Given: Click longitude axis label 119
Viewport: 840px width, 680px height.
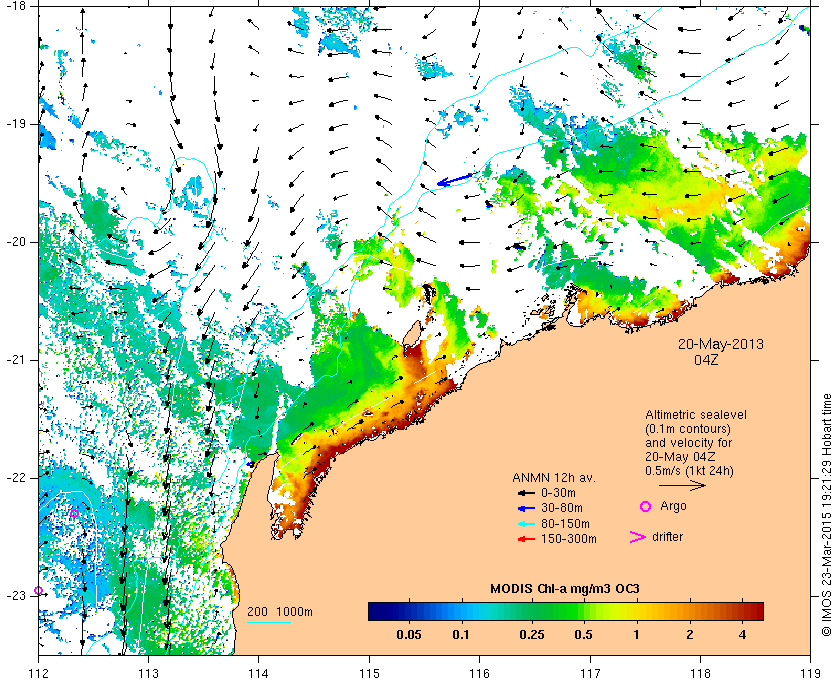Looking at the screenshot, I should click(x=811, y=672).
